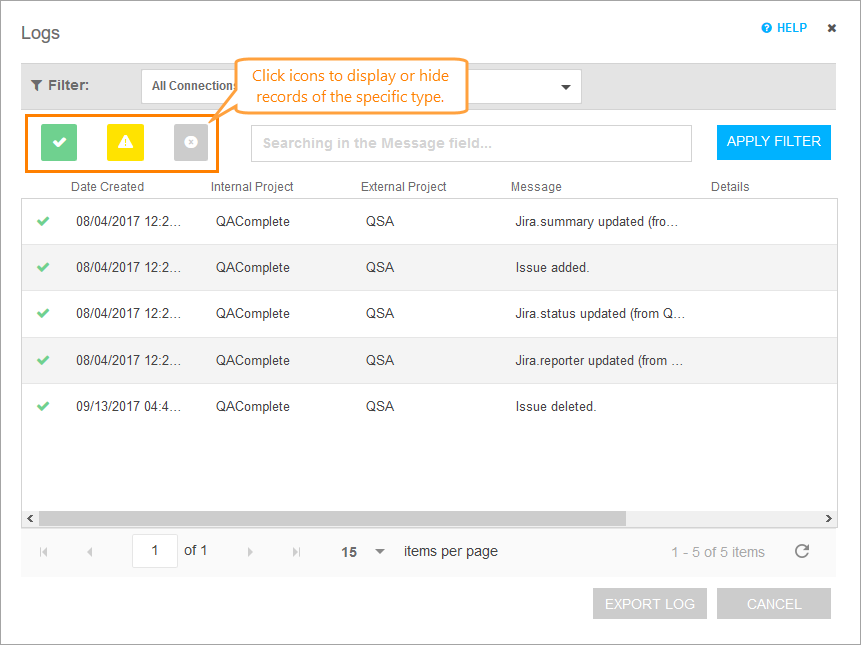Image resolution: width=861 pixels, height=645 pixels.
Task: Toggle the yellow warning records filter
Action: (125, 143)
